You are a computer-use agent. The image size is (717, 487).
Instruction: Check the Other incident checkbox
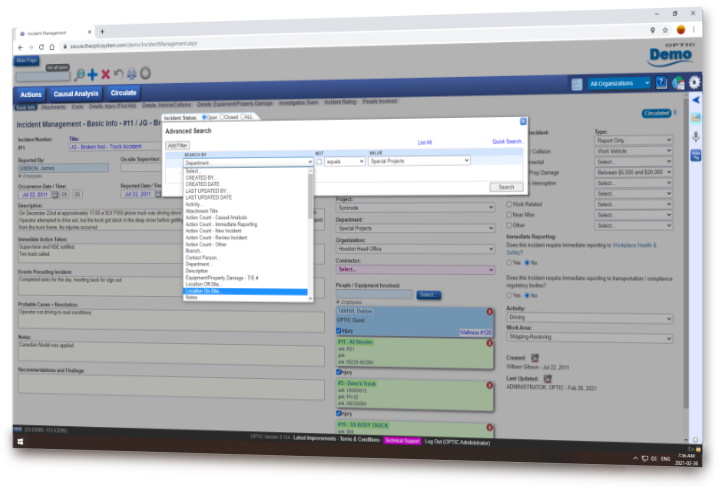(x=509, y=225)
